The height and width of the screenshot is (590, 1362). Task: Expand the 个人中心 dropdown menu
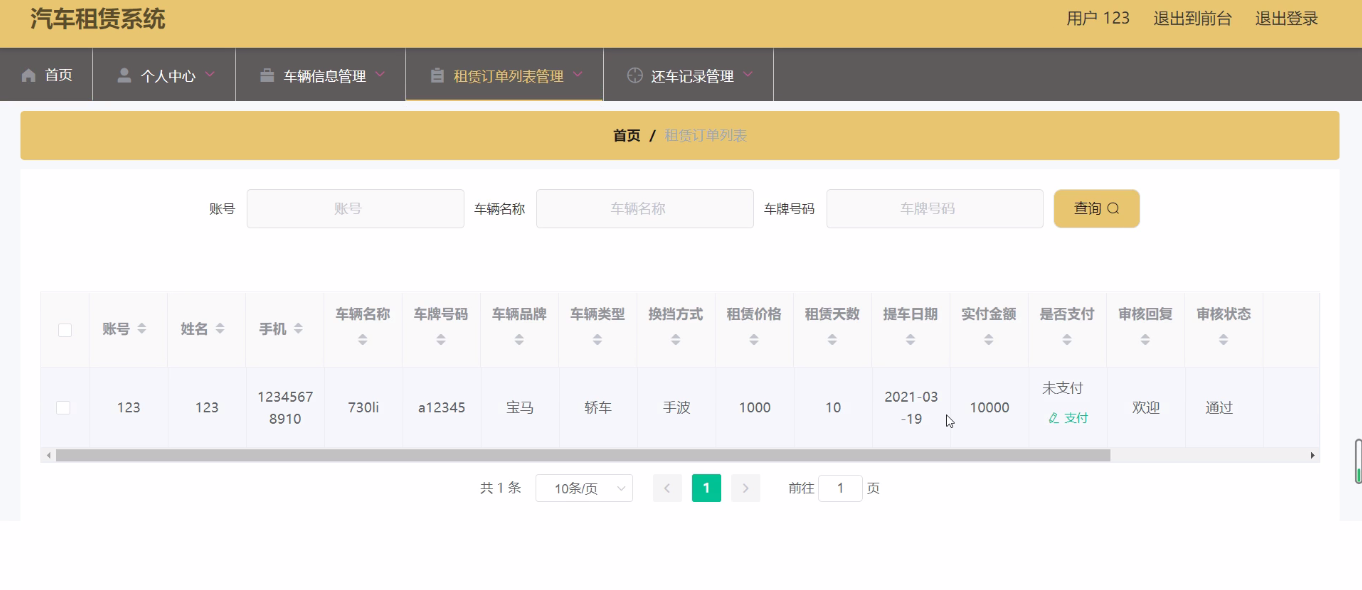tap(168, 76)
